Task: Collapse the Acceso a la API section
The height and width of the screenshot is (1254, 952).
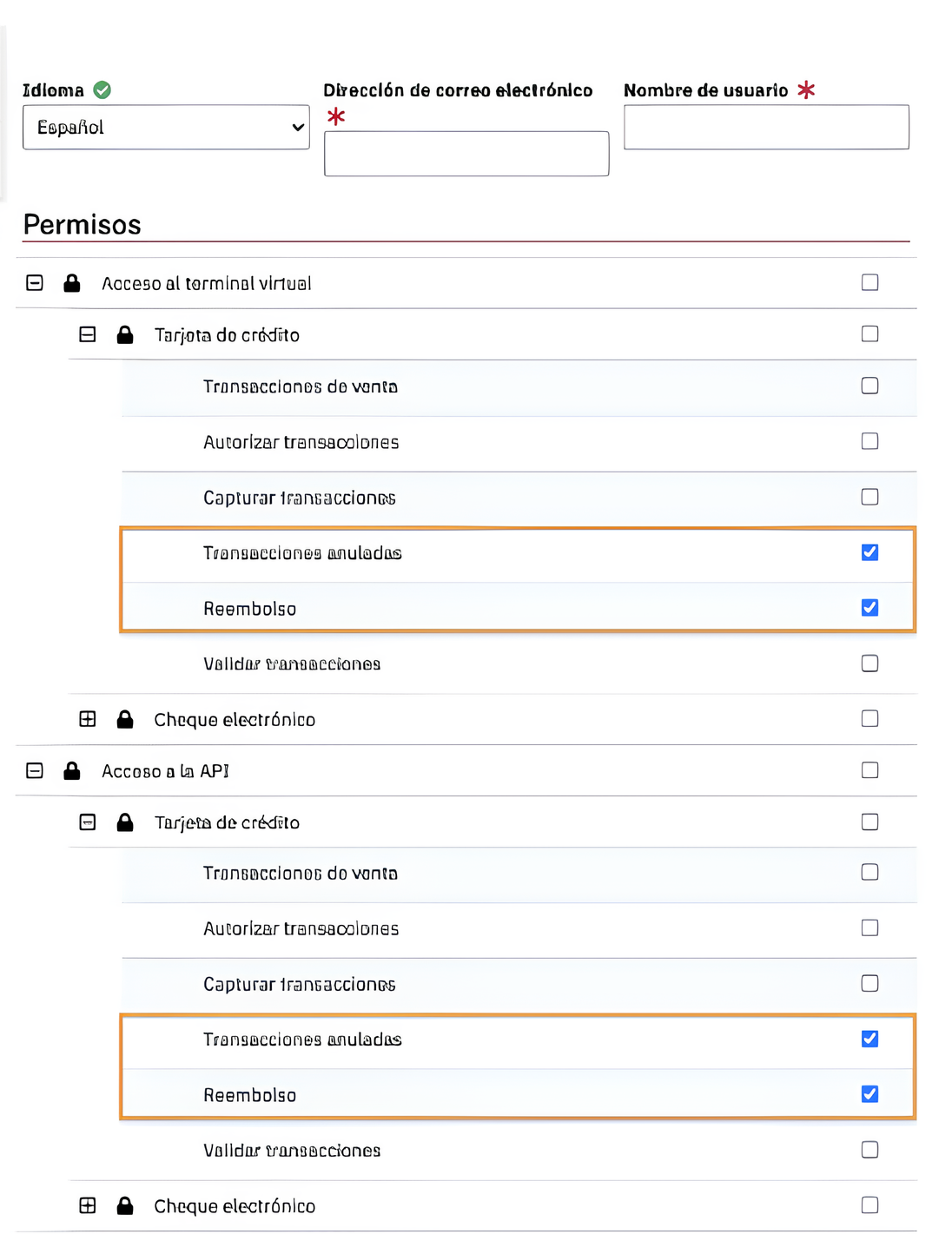Action: point(35,770)
